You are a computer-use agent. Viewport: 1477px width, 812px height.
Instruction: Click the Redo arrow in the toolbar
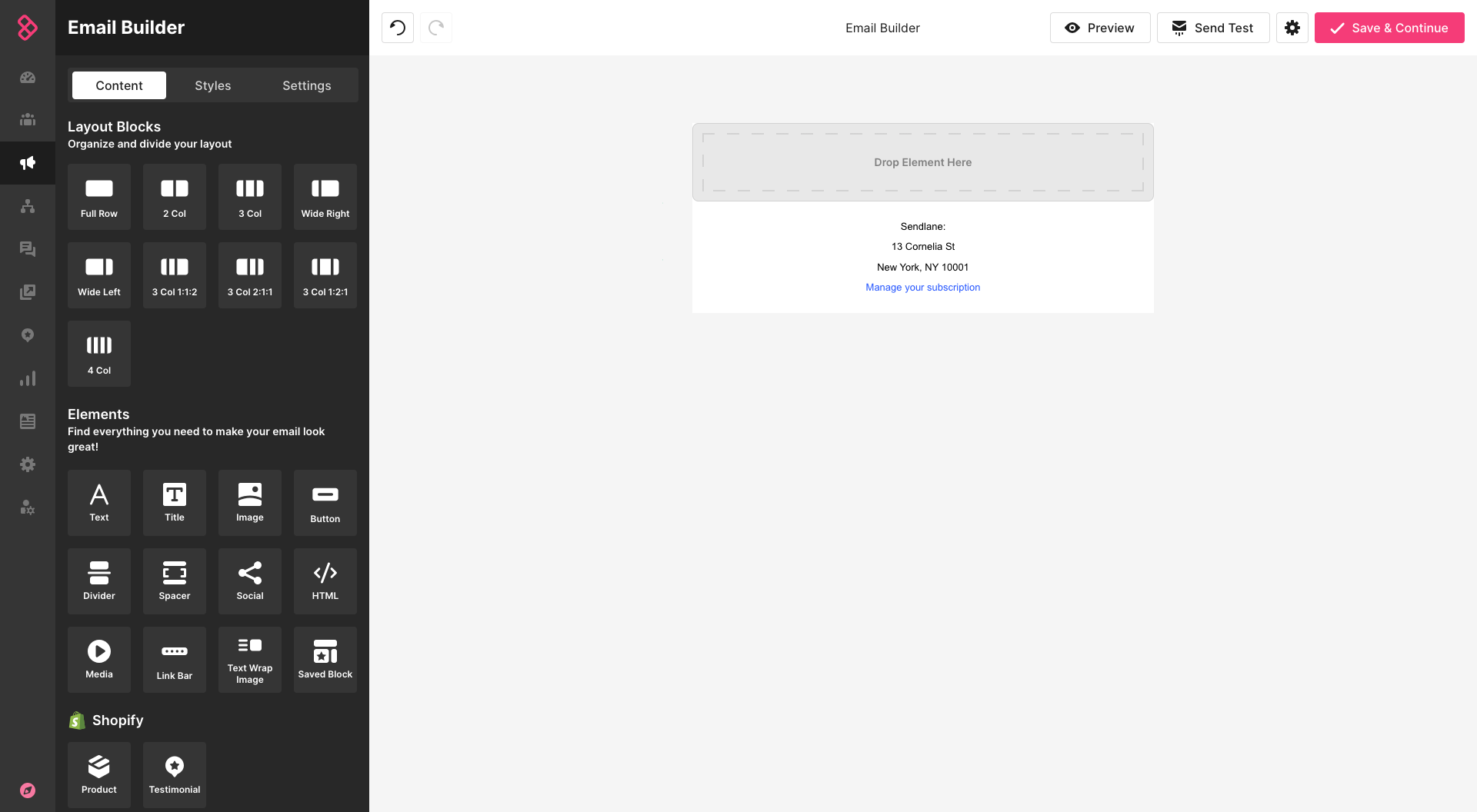coord(435,28)
